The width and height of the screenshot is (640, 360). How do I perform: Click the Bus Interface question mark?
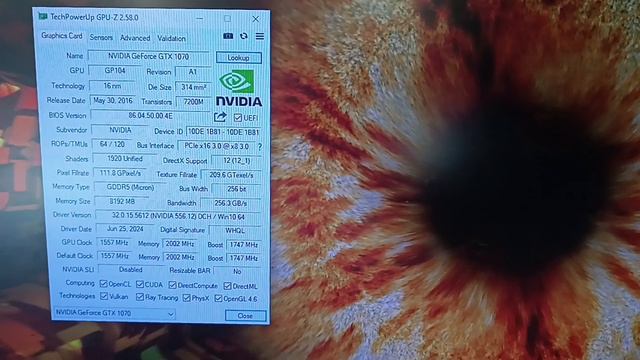(260, 147)
